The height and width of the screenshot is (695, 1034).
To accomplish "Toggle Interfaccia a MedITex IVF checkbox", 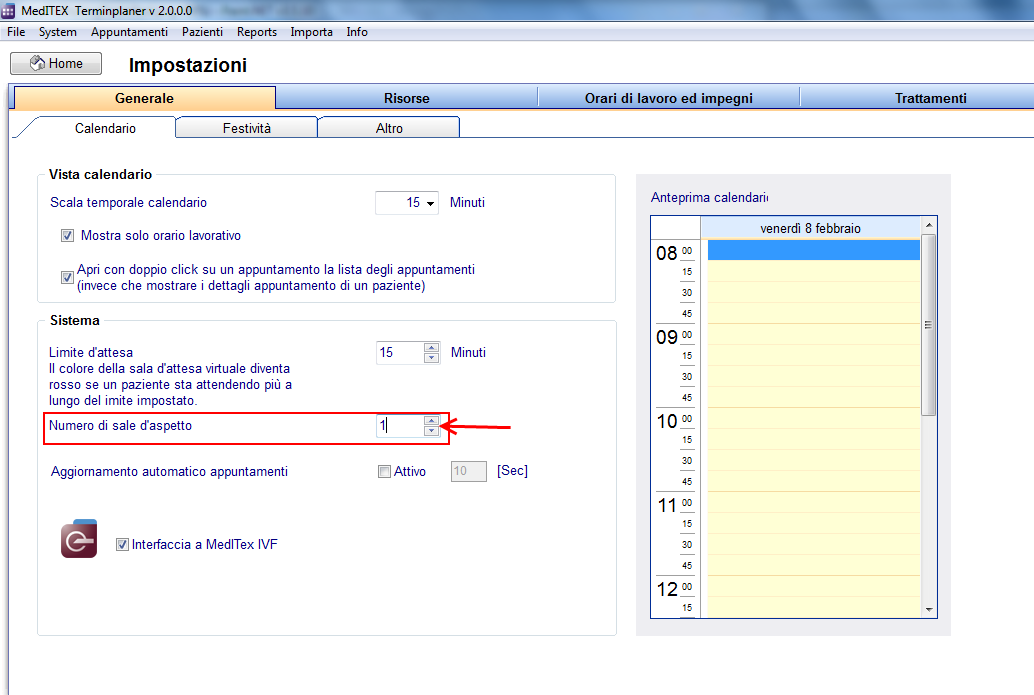I will coord(122,545).
